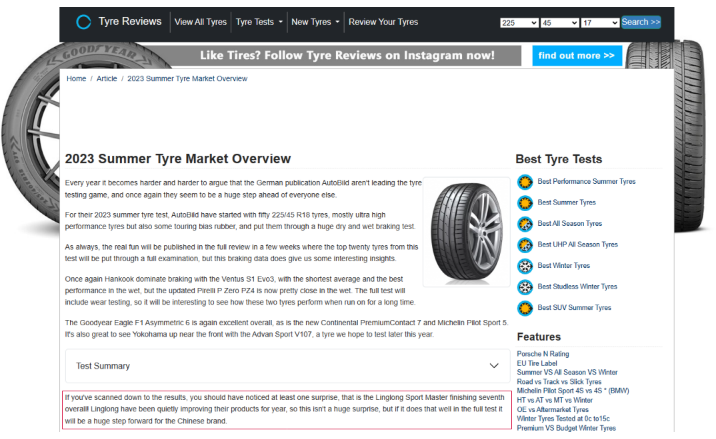Click the Tyre Reviews site title
716x439 pixels.
[130, 21]
